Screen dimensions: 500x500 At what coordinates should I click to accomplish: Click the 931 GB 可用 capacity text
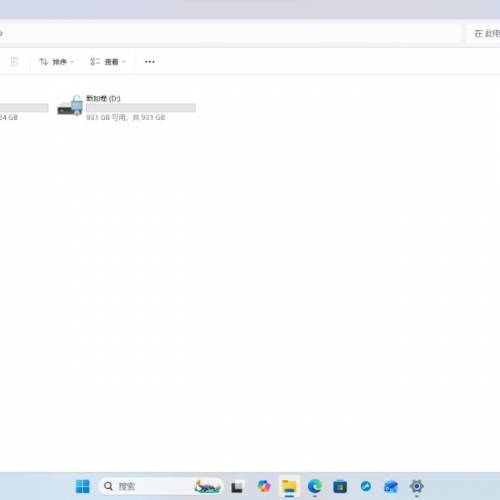point(126,117)
